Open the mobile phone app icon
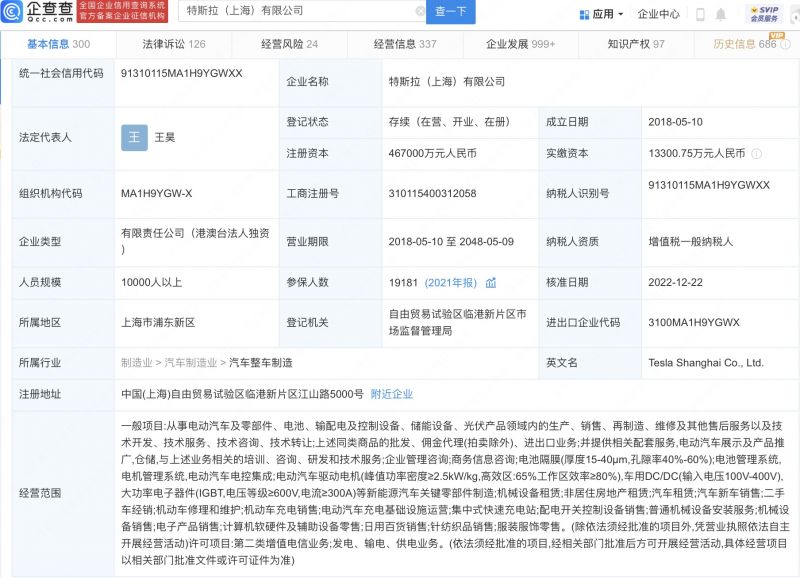This screenshot has width=800, height=578. pyautogui.click(x=701, y=14)
